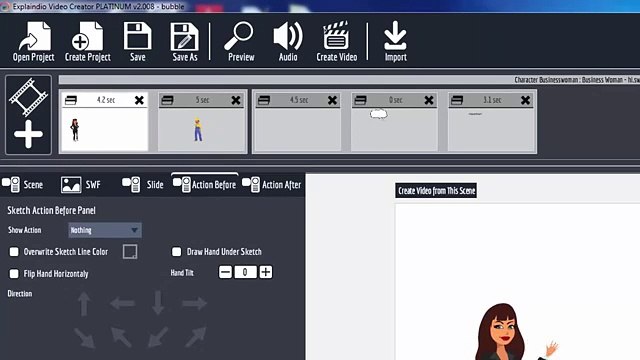Click the Create Project icon
640x360 pixels.
(88, 41)
